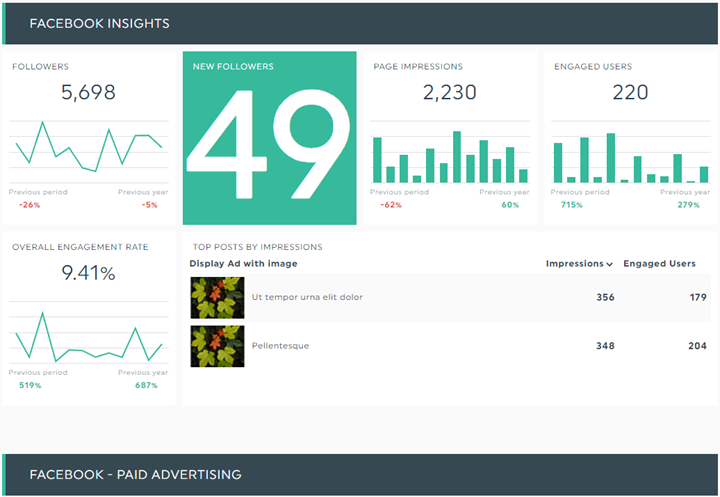Open the New Followers 49 widget

(270, 138)
